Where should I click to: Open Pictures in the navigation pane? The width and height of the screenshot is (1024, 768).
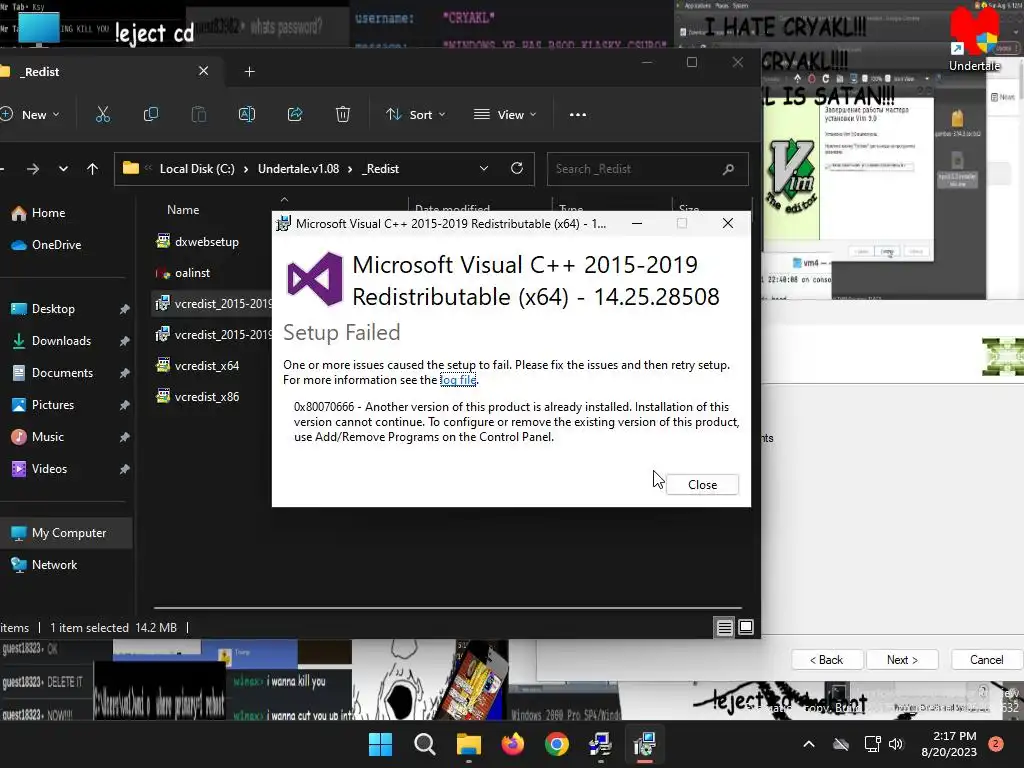point(52,405)
